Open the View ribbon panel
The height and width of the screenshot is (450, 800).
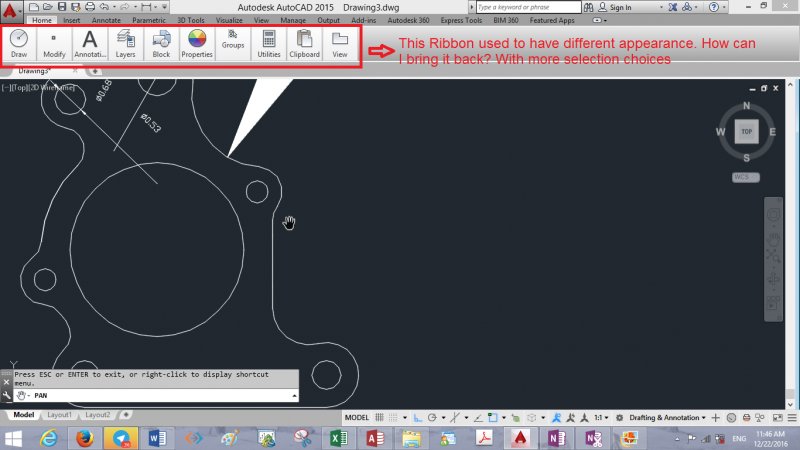340,43
